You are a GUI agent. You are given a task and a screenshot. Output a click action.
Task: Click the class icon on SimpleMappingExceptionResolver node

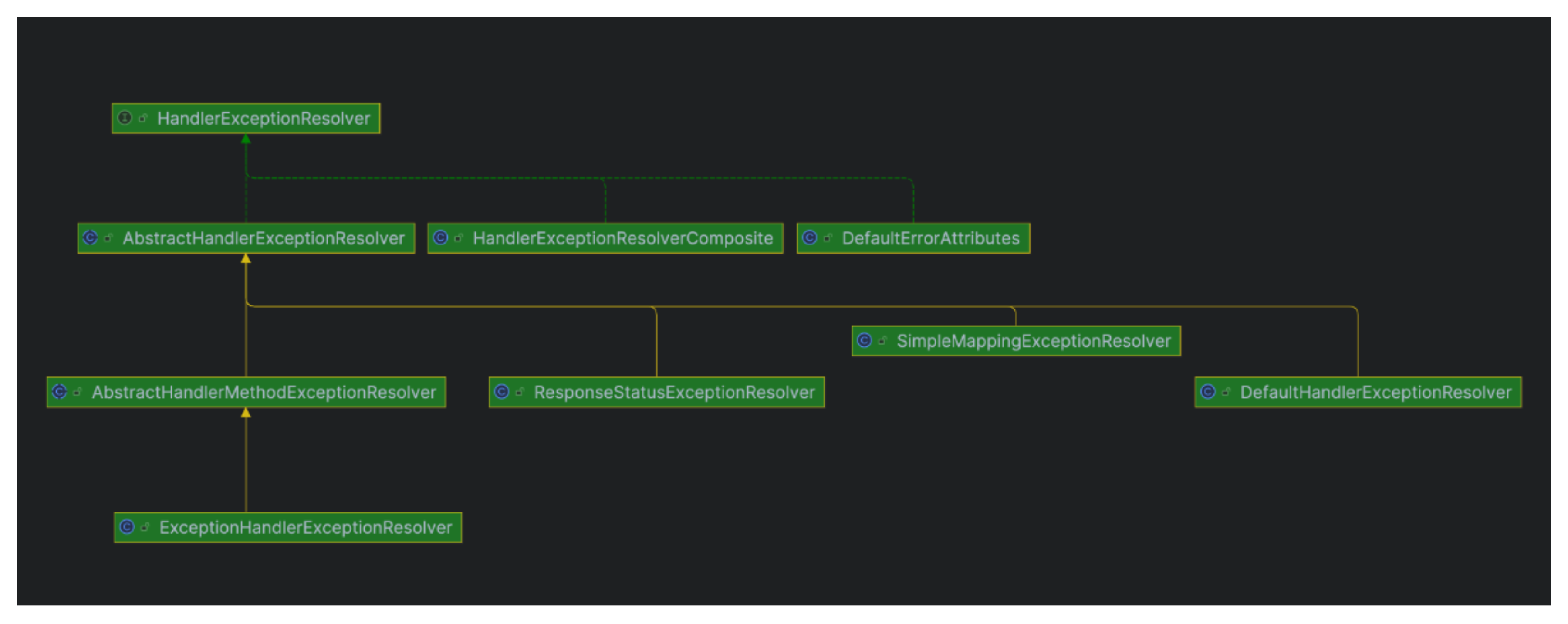pyautogui.click(x=864, y=340)
